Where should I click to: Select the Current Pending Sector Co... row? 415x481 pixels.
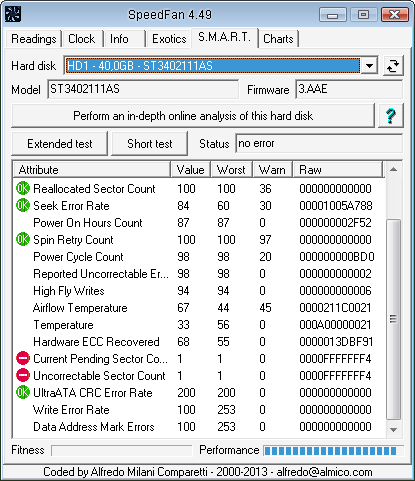(x=199, y=359)
